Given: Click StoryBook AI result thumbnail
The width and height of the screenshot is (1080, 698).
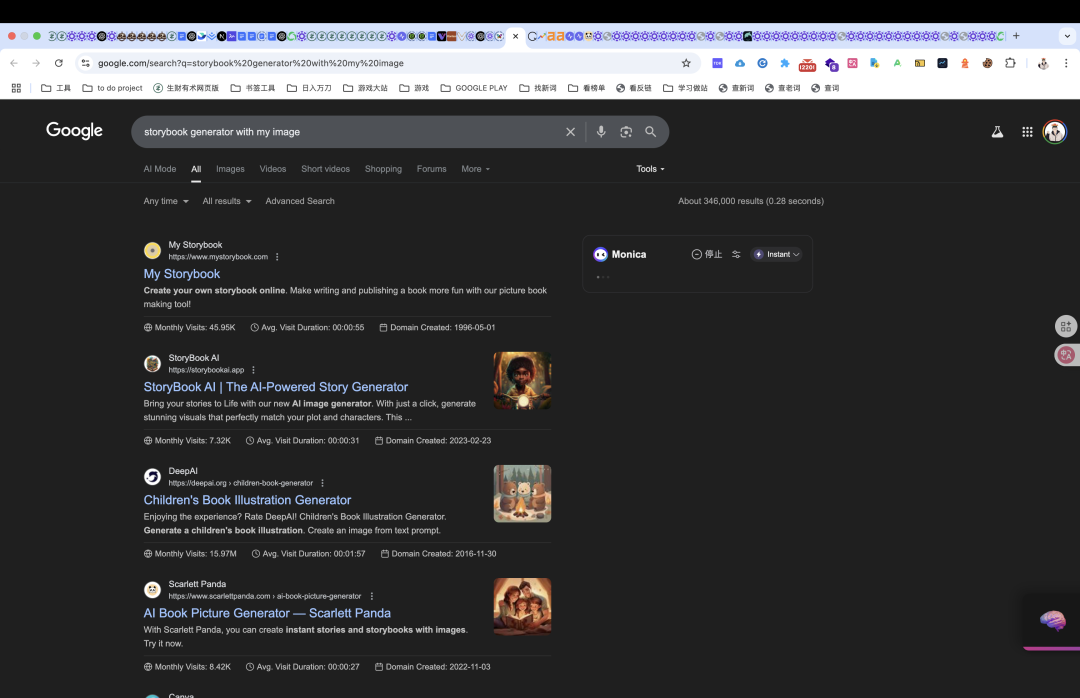Looking at the screenshot, I should coord(522,380).
